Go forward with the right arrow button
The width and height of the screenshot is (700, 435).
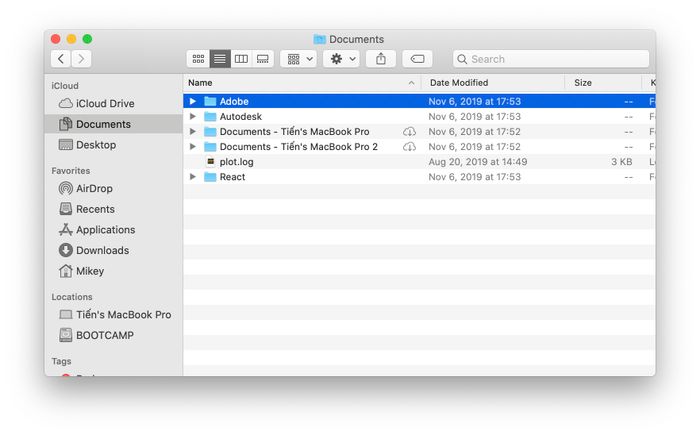point(81,59)
